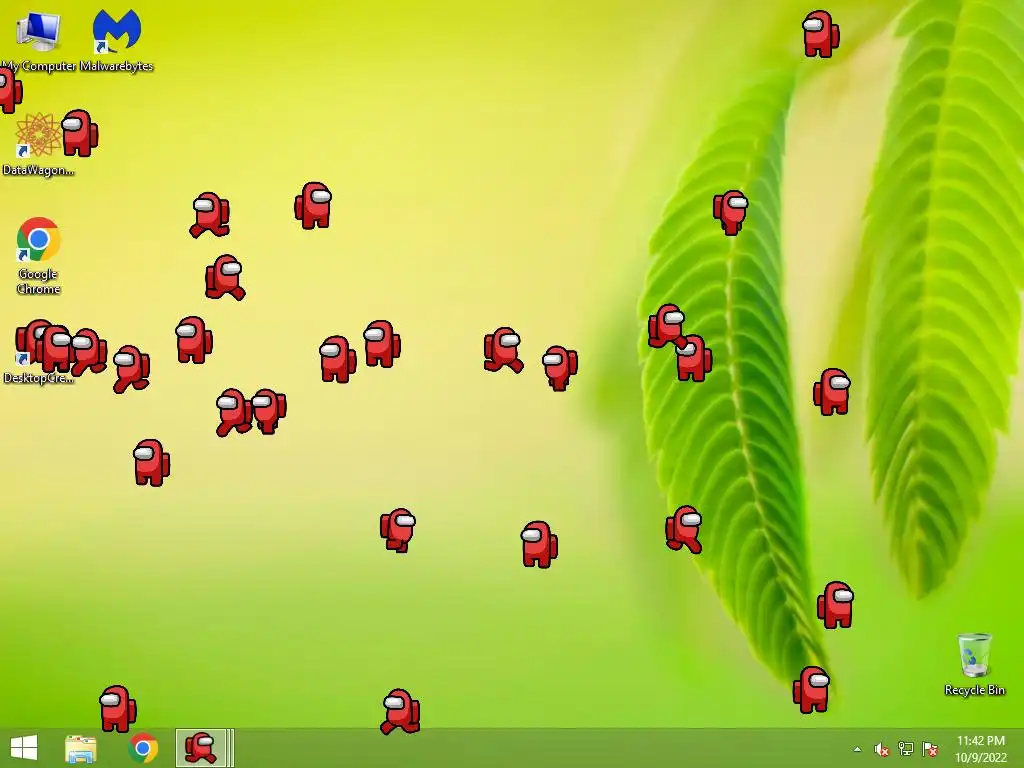1024x768 pixels.
Task: Select the DesktopGre... desktop shortcut label
Action: [39, 378]
